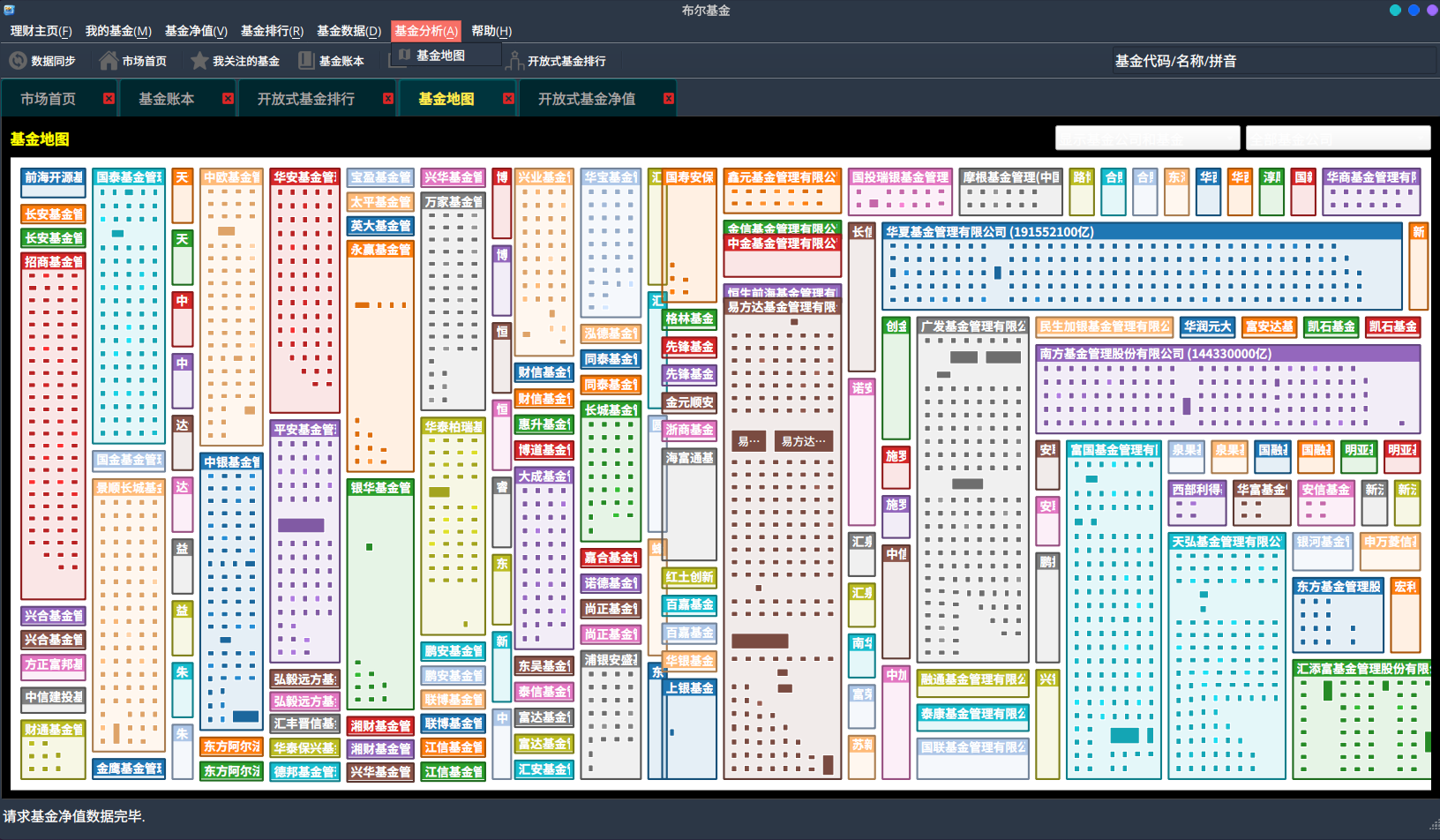Close the 开放式基金排行 tab
Image resolution: width=1440 pixels, height=840 pixels.
pyautogui.click(x=388, y=99)
